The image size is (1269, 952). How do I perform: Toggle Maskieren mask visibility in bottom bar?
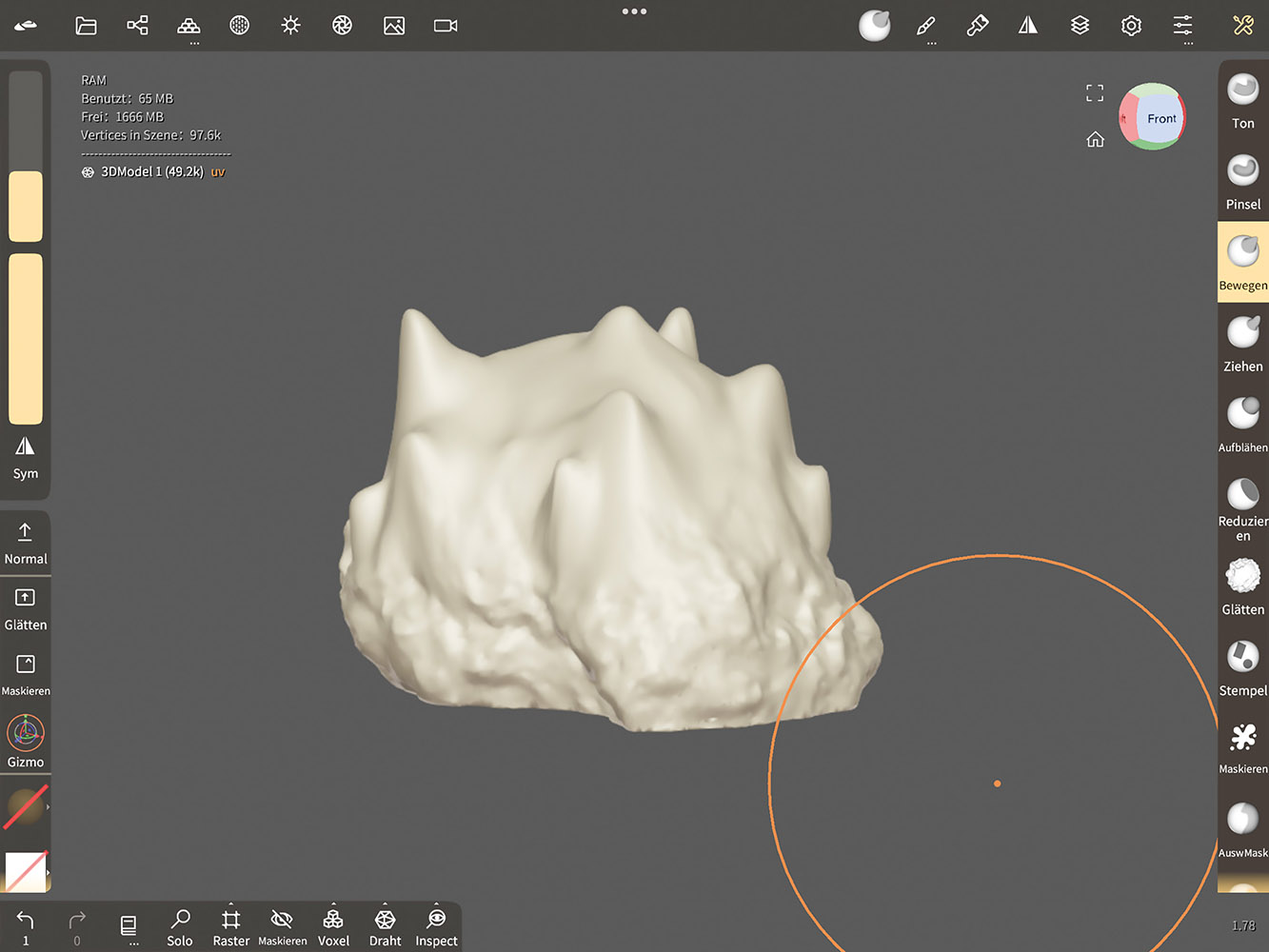(x=283, y=927)
